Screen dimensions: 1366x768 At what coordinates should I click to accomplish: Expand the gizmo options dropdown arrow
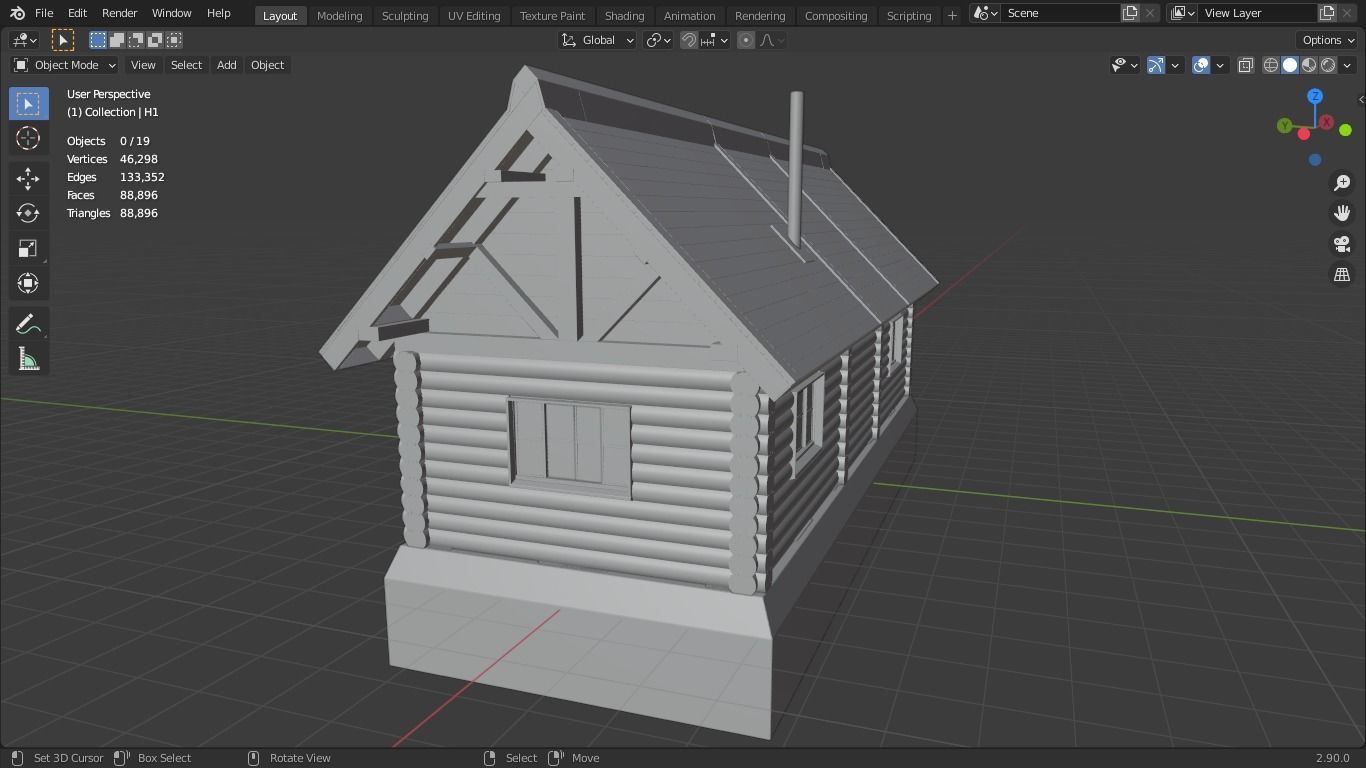tap(1175, 65)
